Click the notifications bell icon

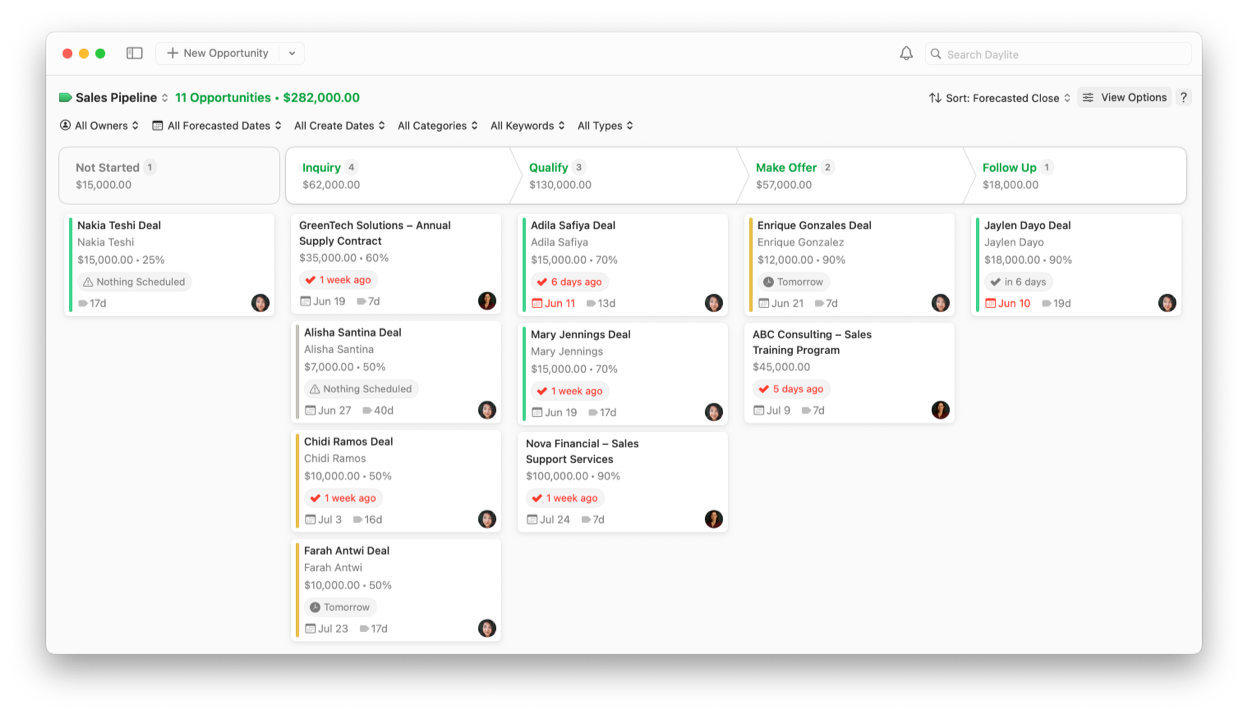click(x=906, y=54)
